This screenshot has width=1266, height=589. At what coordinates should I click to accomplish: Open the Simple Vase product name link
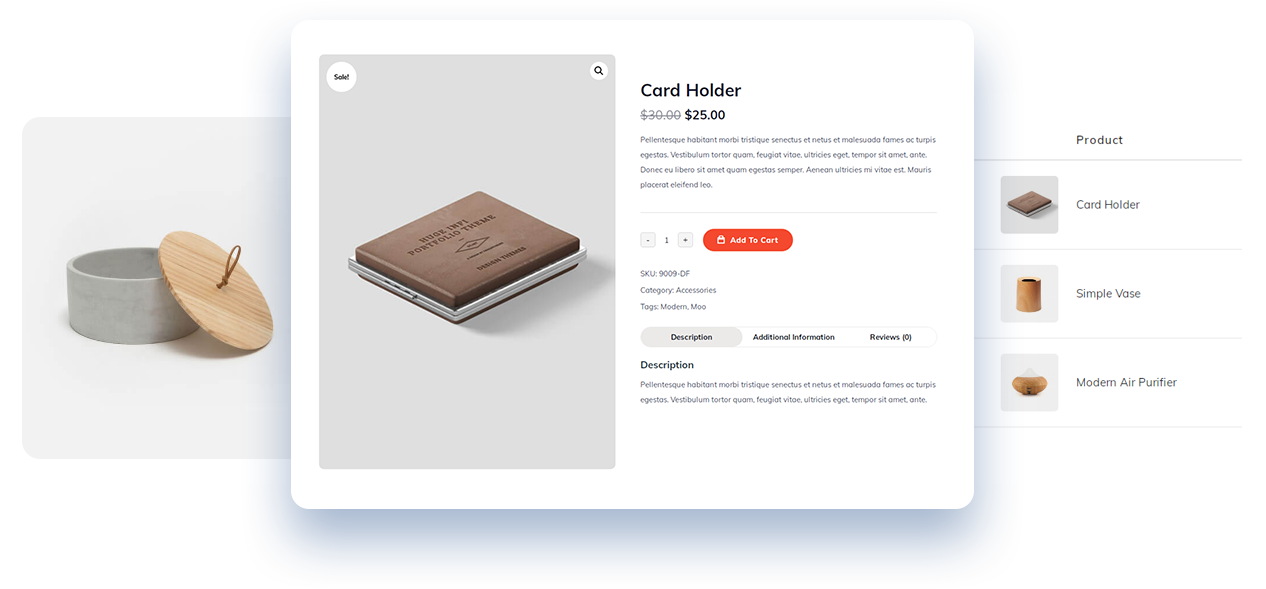pos(1108,294)
